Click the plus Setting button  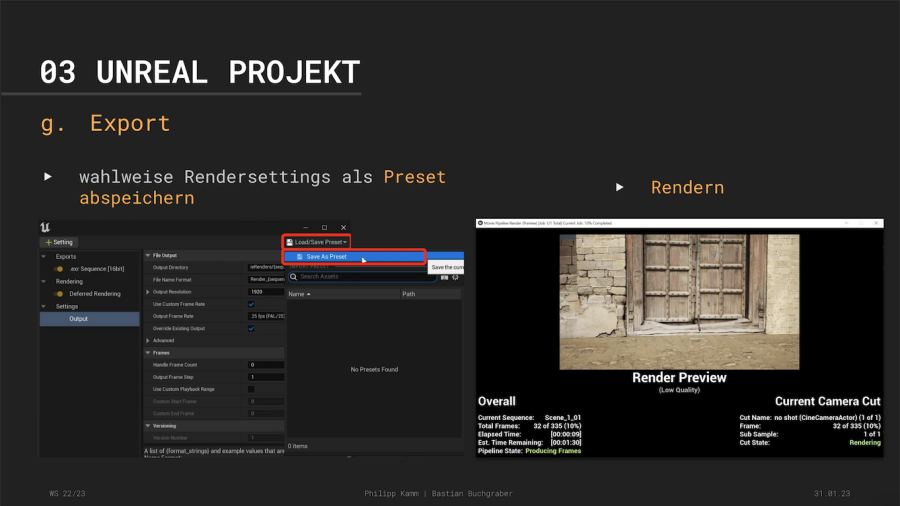[x=60, y=242]
